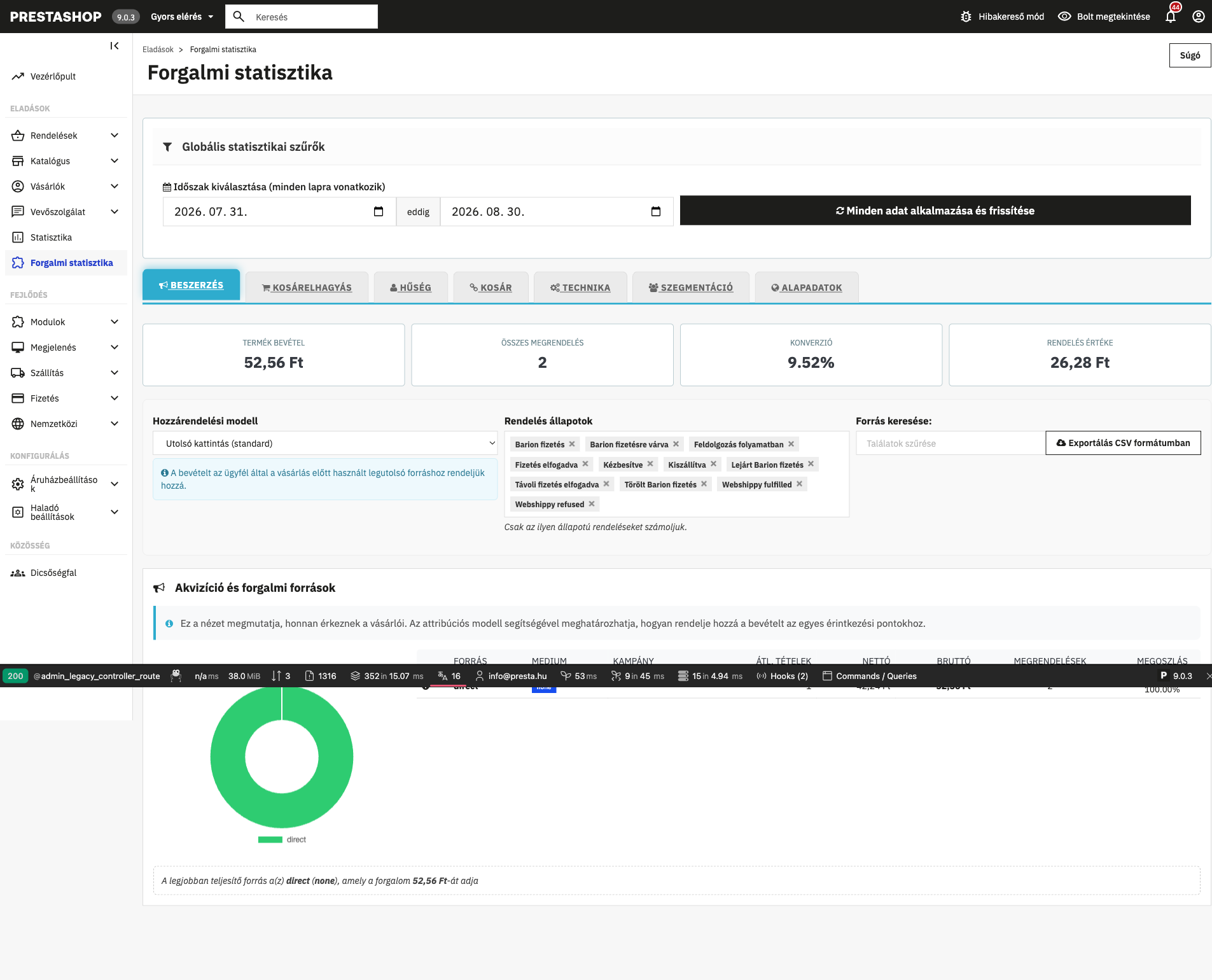This screenshot has width=1212, height=980.
Task: Click the Hibakereső mód bug icon
Action: [966, 17]
